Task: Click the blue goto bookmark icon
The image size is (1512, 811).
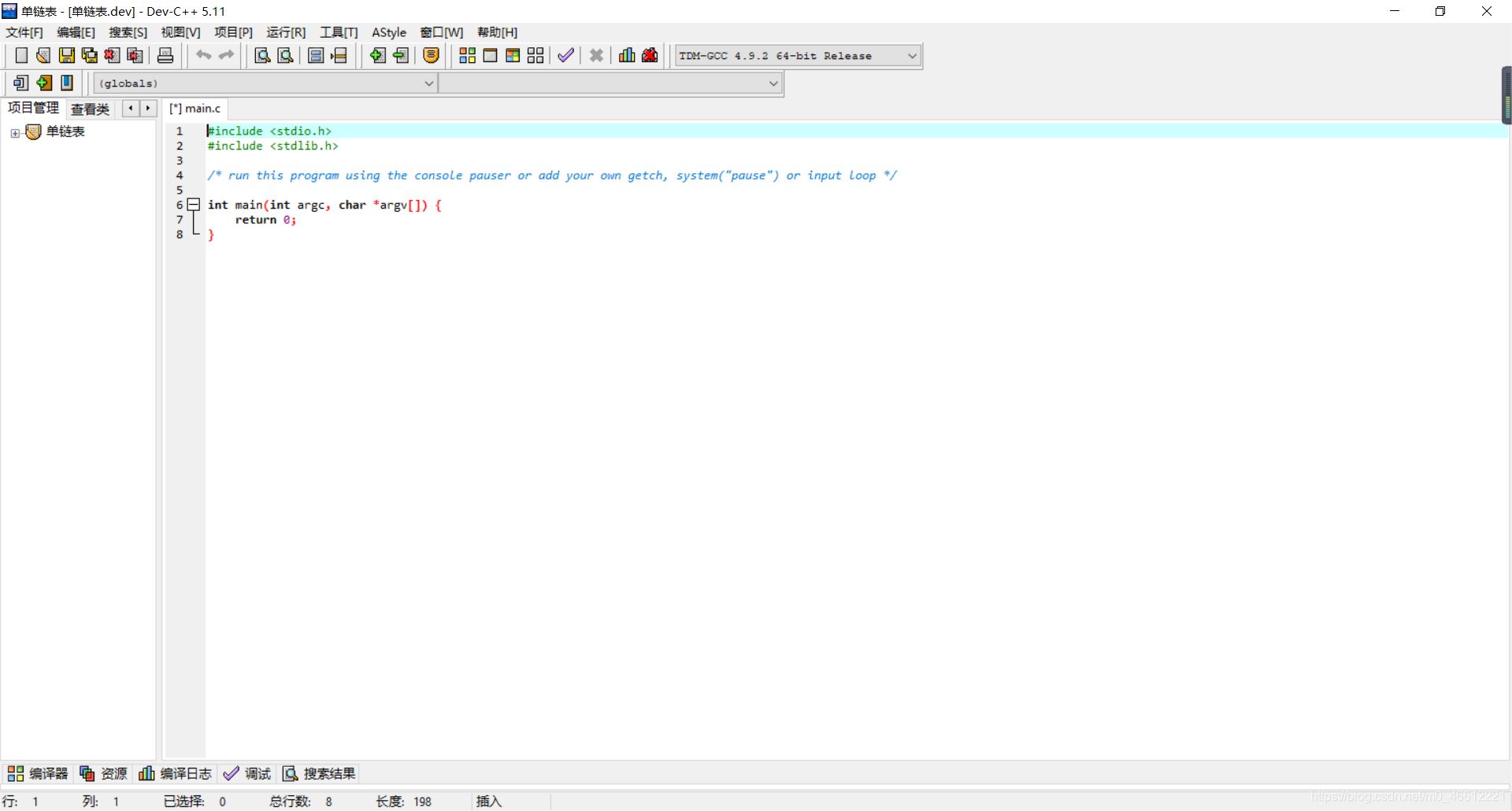Action: [x=67, y=83]
